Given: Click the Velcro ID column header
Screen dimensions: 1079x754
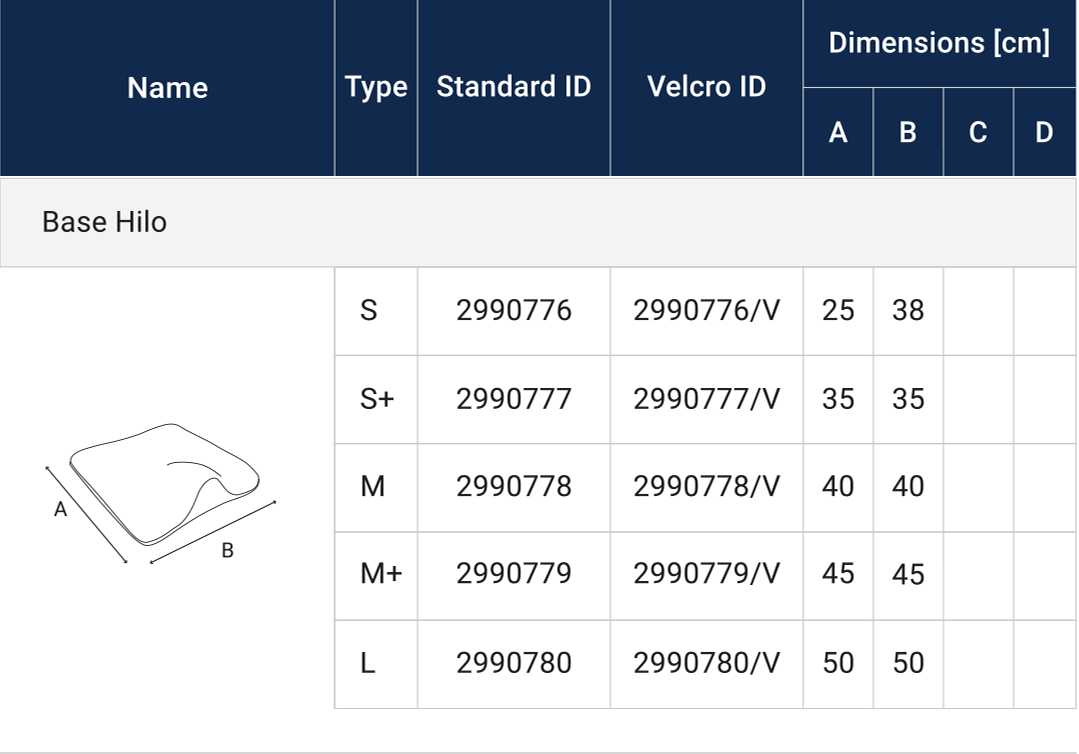Looking at the screenshot, I should (x=706, y=87).
